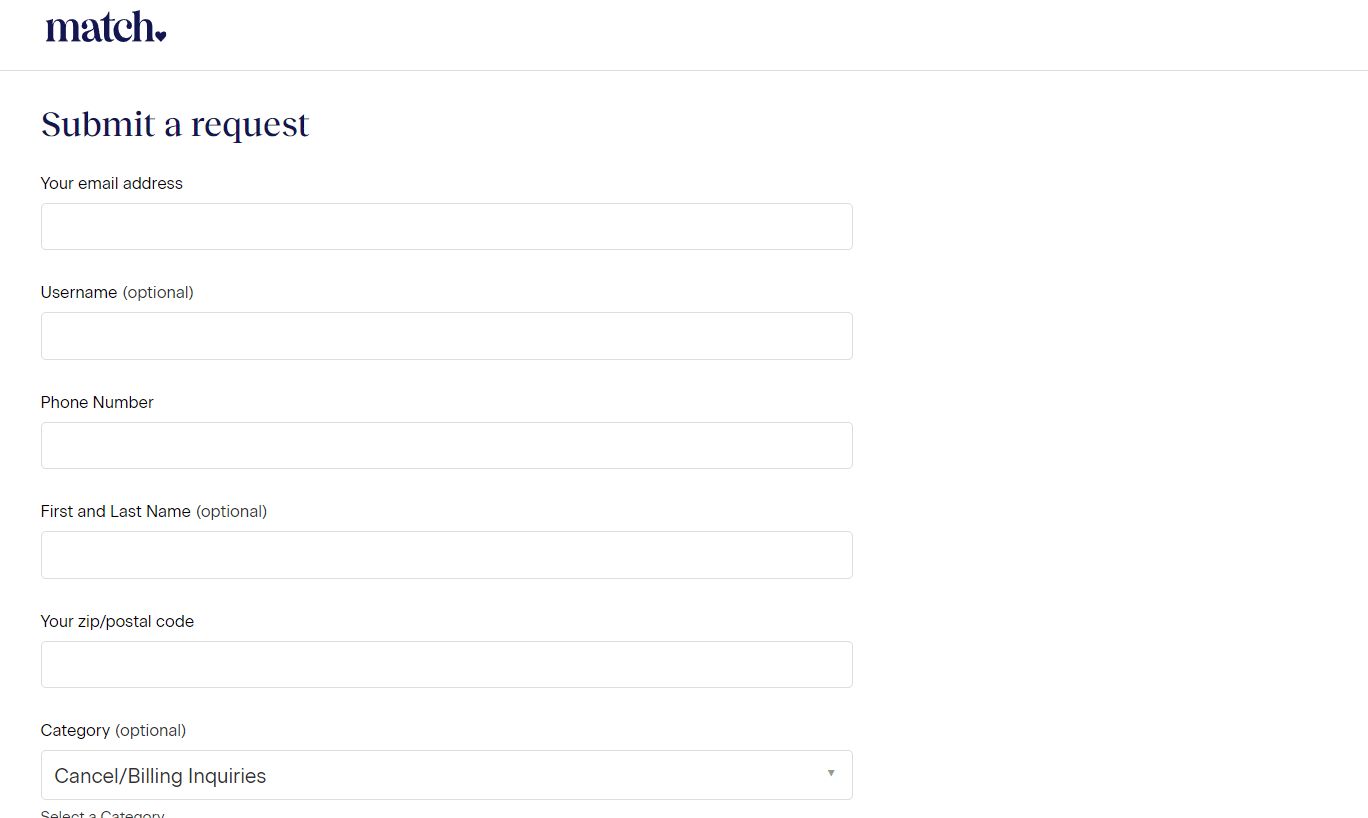Click the heart symbol in match logo
The height and width of the screenshot is (818, 1368).
(161, 36)
